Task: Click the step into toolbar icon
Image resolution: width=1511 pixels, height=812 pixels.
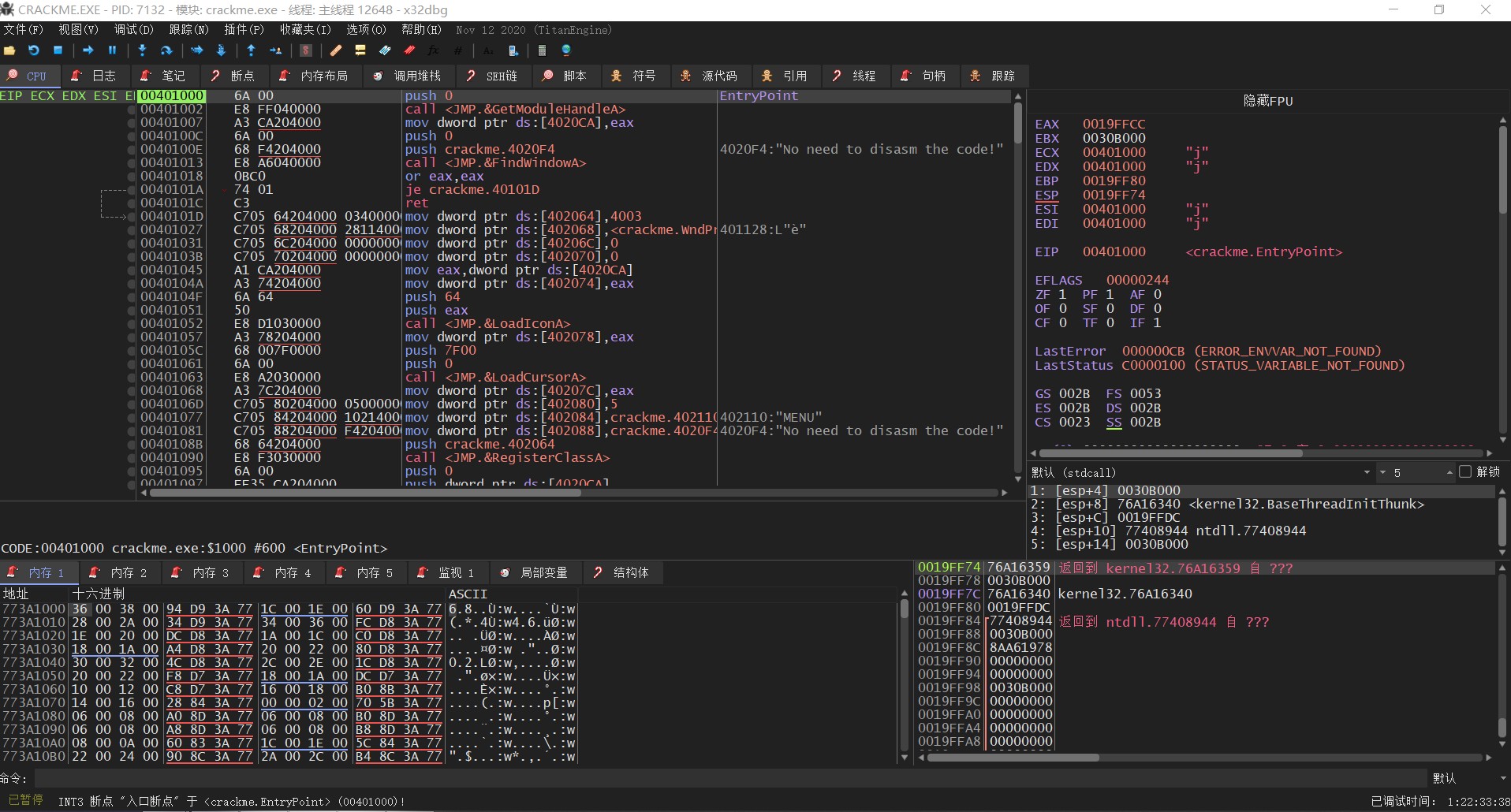Action: (142, 50)
